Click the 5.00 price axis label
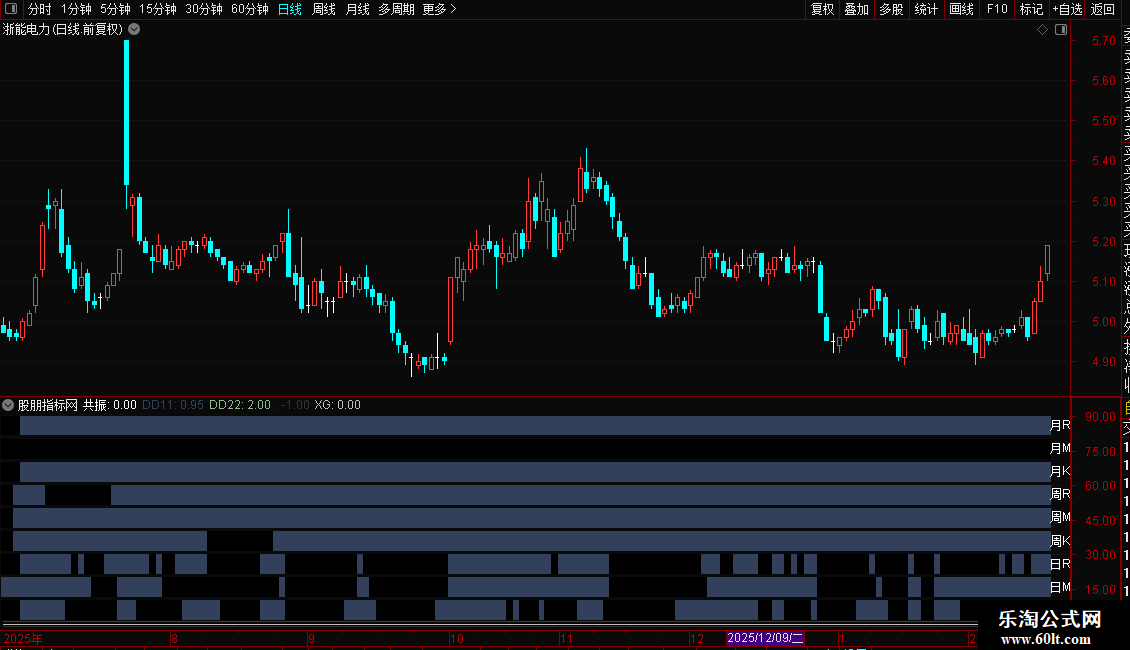Viewport: 1130px width, 650px height. pyautogui.click(x=1103, y=322)
